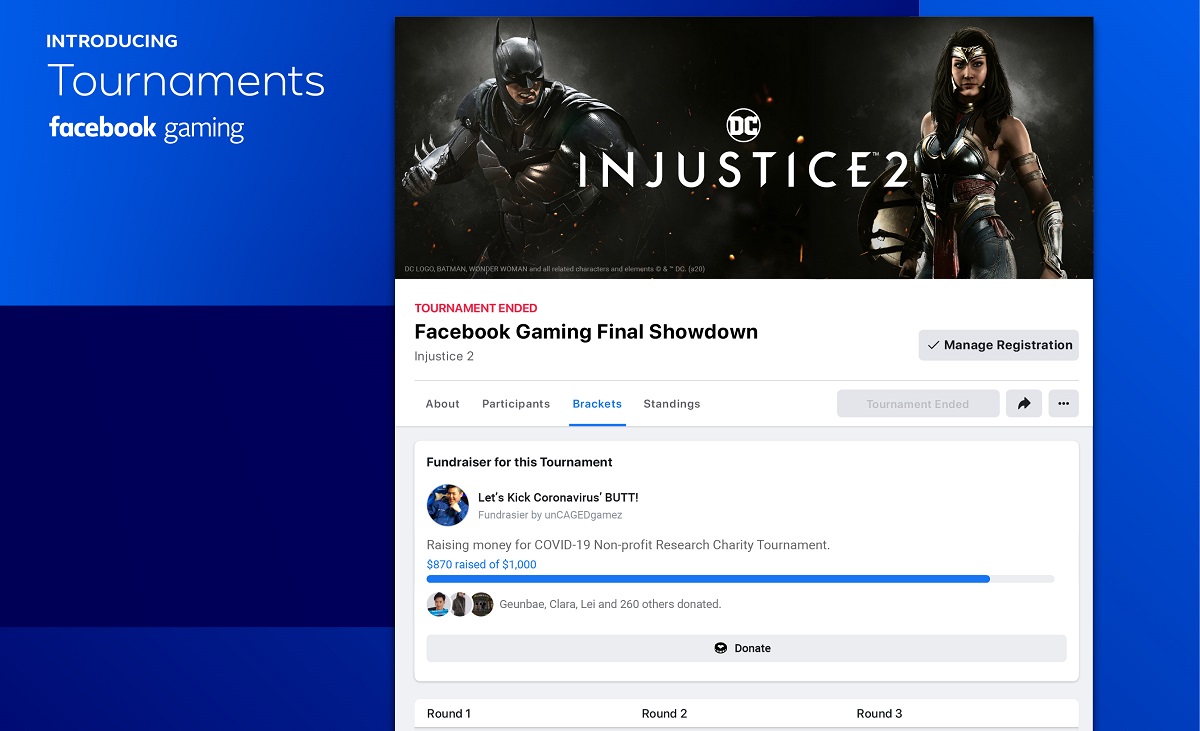Click the red TOURNAMENT ENDED status label
This screenshot has height=731, width=1200.
(x=476, y=308)
